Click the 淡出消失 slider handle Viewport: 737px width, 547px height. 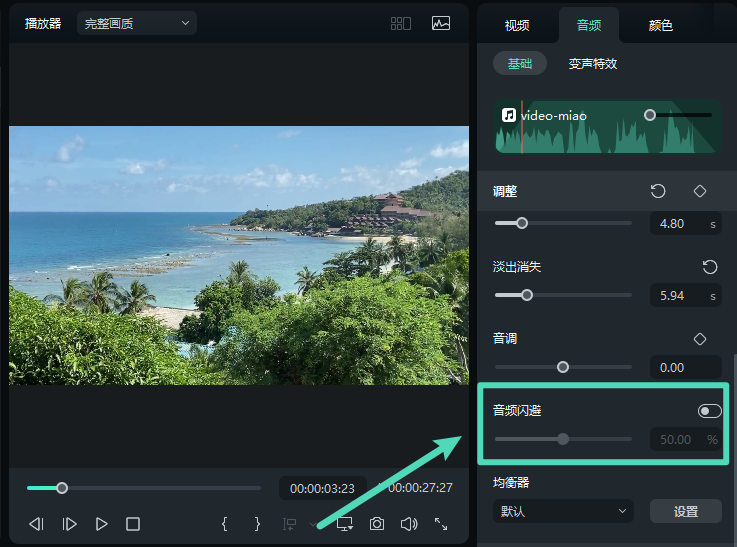pos(527,295)
